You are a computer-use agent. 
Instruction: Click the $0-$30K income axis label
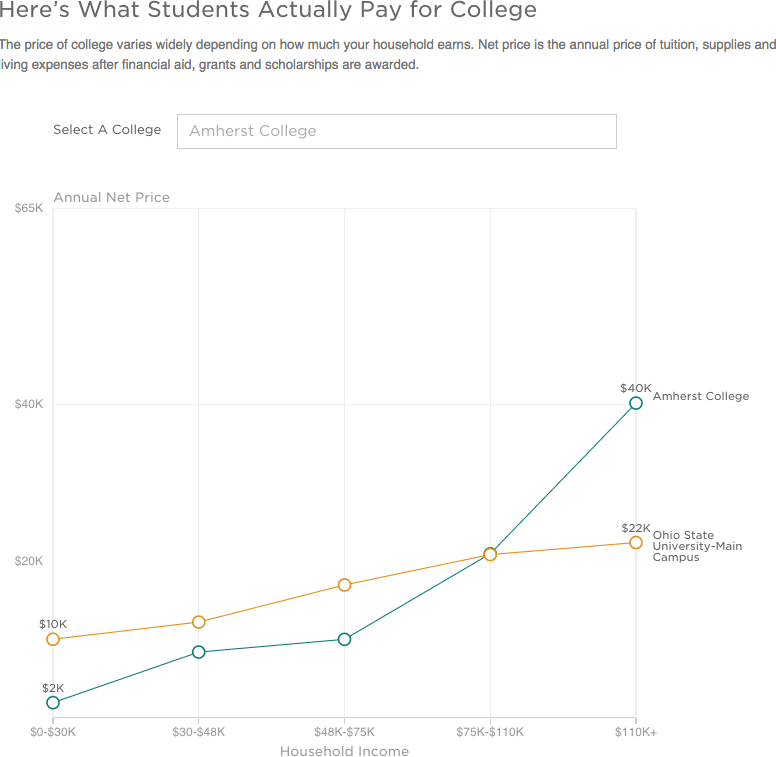pos(53,732)
